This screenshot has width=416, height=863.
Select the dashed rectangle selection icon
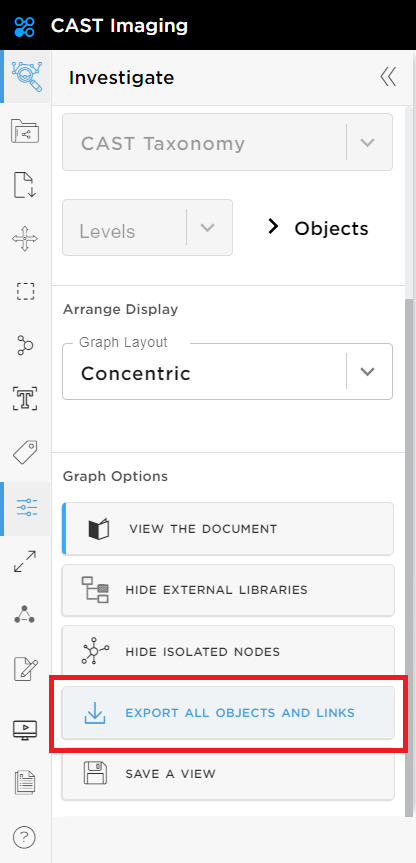pyautogui.click(x=25, y=291)
